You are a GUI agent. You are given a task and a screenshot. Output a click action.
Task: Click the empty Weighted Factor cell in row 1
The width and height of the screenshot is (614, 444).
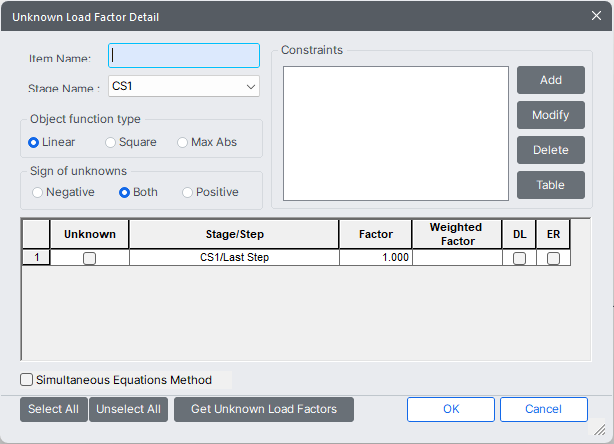click(457, 257)
